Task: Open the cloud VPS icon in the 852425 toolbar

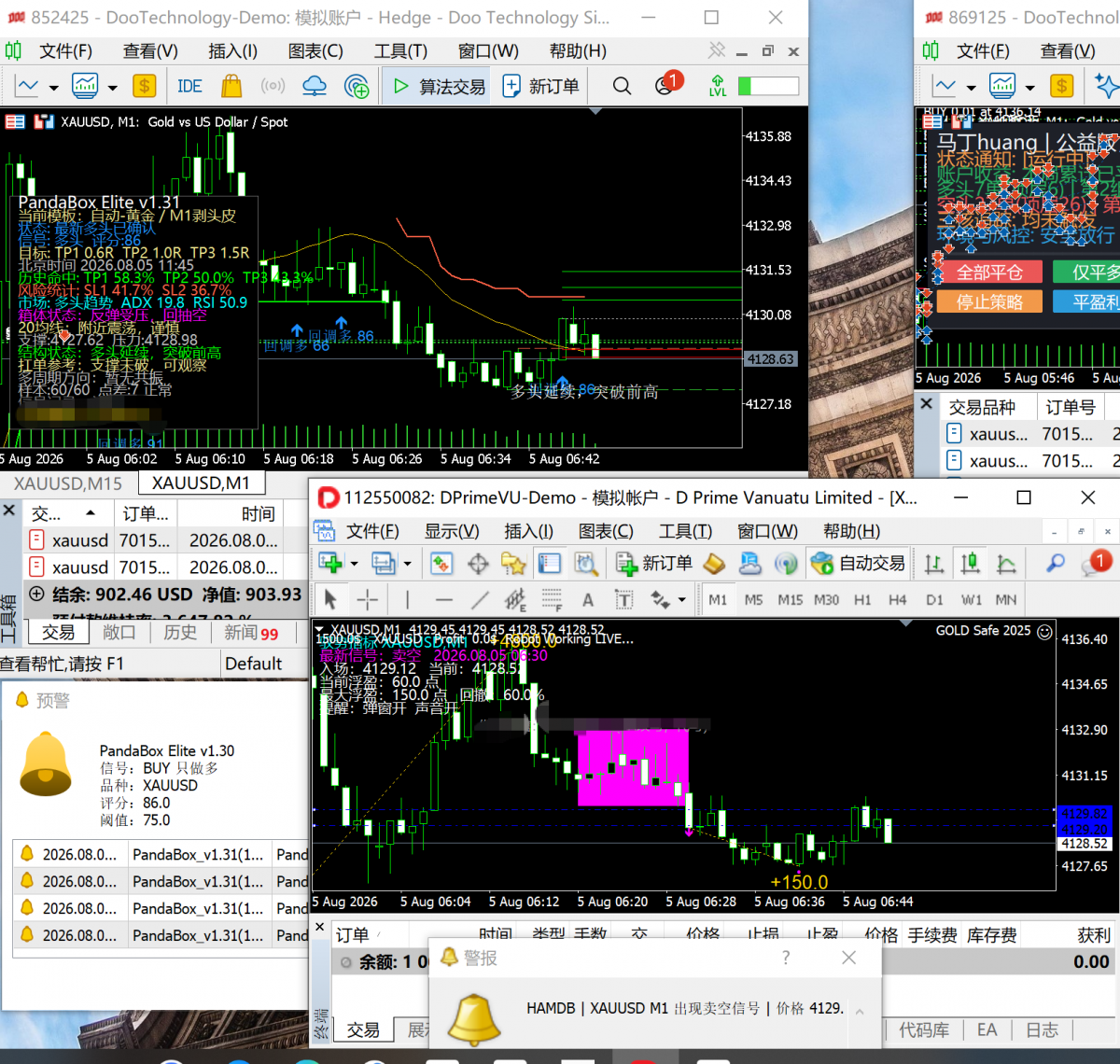Action: point(315,87)
